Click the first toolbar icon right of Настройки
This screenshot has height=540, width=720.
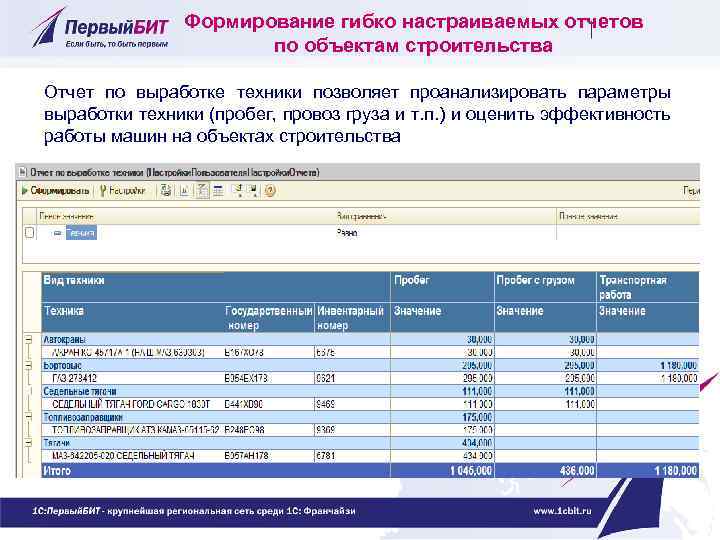pyautogui.click(x=166, y=191)
